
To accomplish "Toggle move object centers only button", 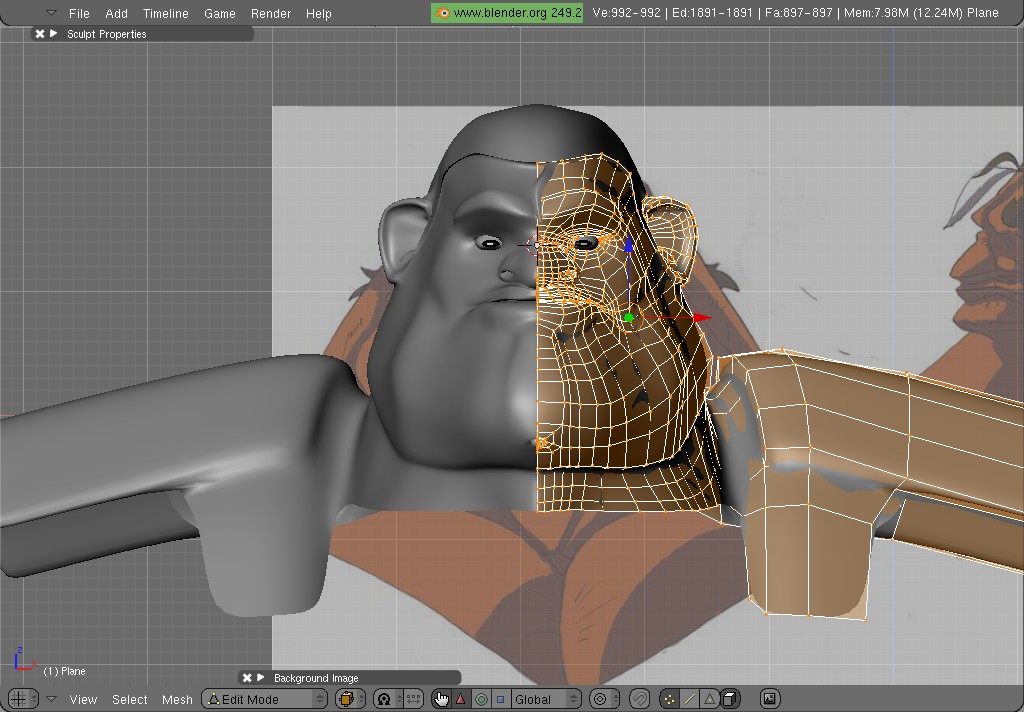I will [412, 699].
